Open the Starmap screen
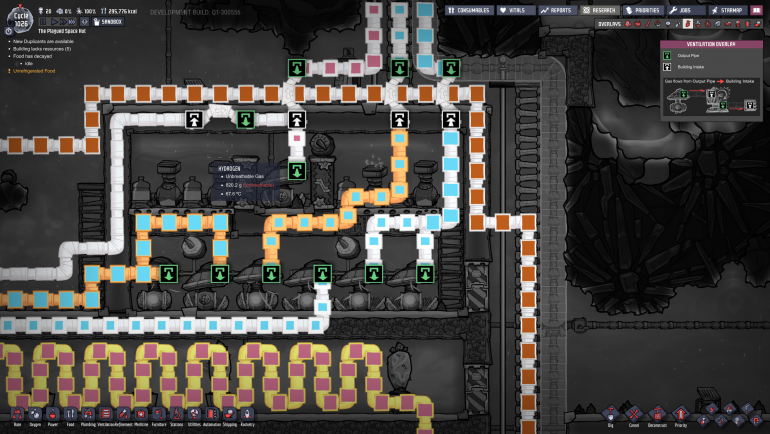Screen dimensions: 770x434 [727, 10]
